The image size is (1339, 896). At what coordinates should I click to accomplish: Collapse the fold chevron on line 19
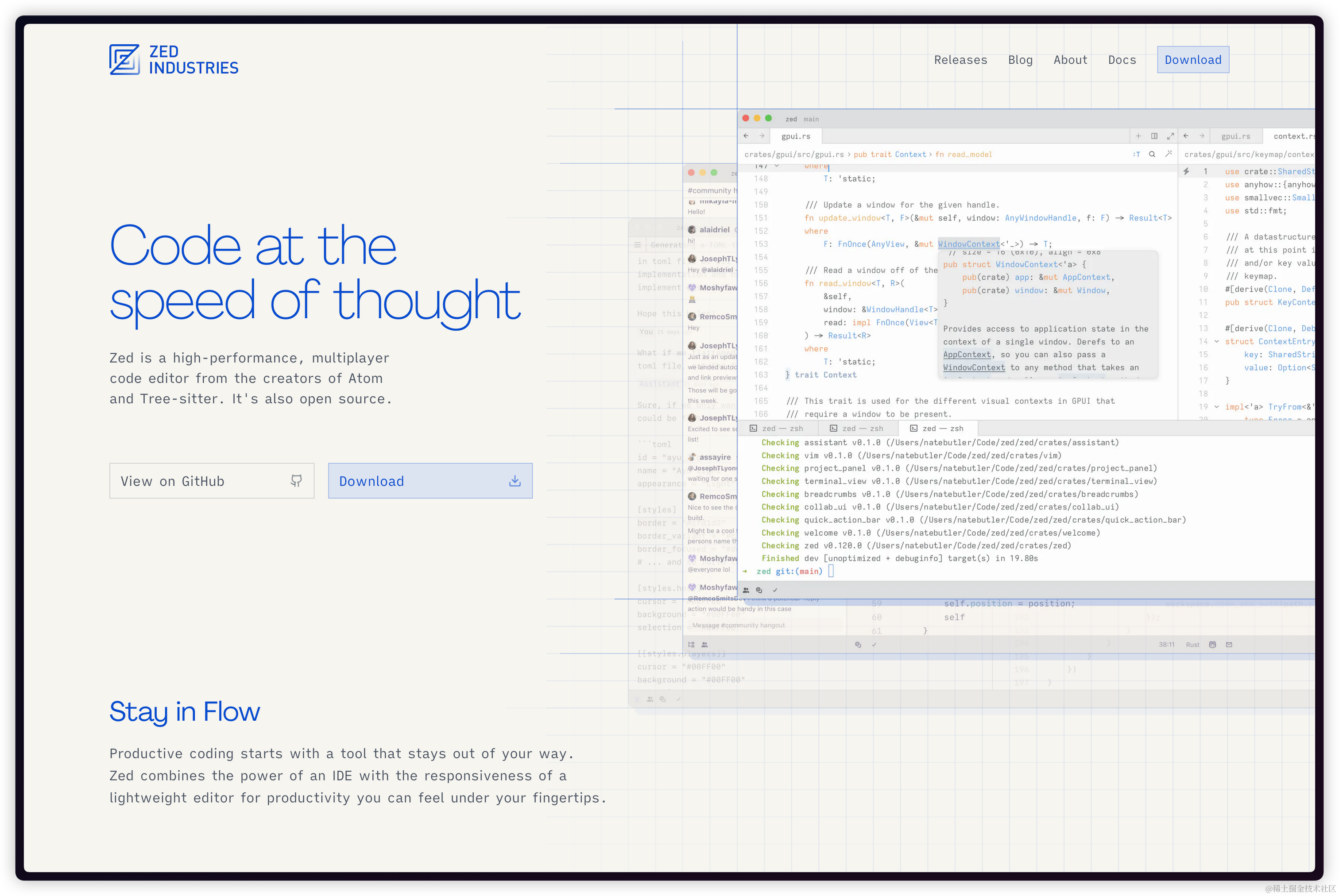[x=1217, y=407]
